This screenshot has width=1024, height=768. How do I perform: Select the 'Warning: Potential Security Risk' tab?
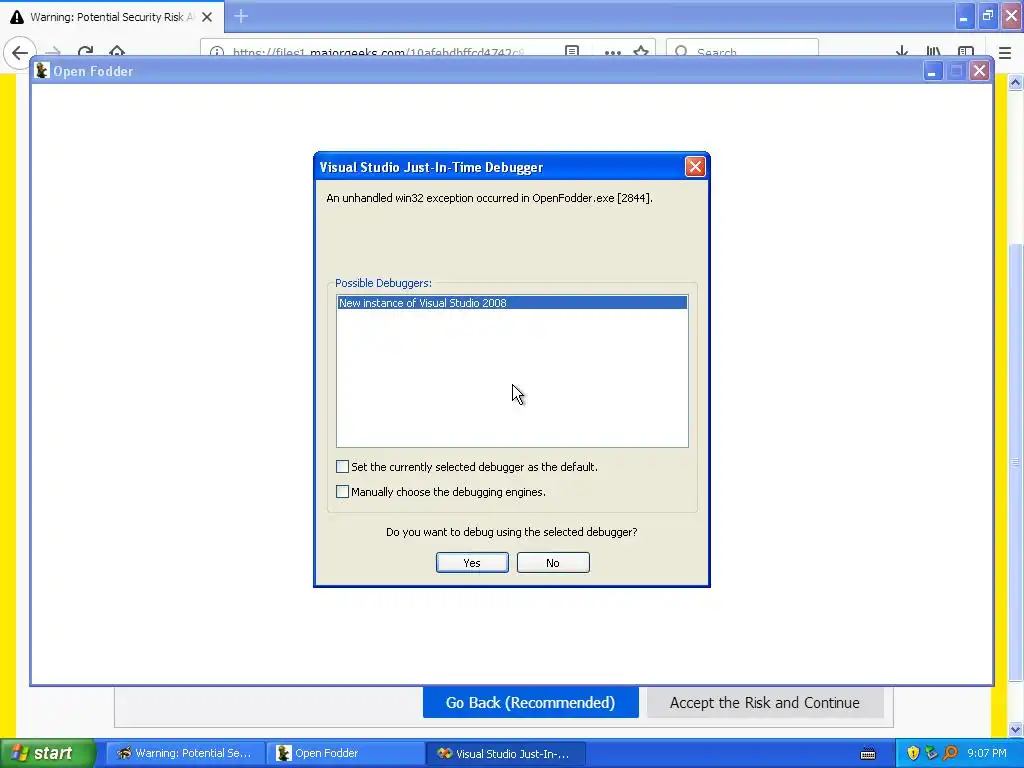tap(112, 16)
